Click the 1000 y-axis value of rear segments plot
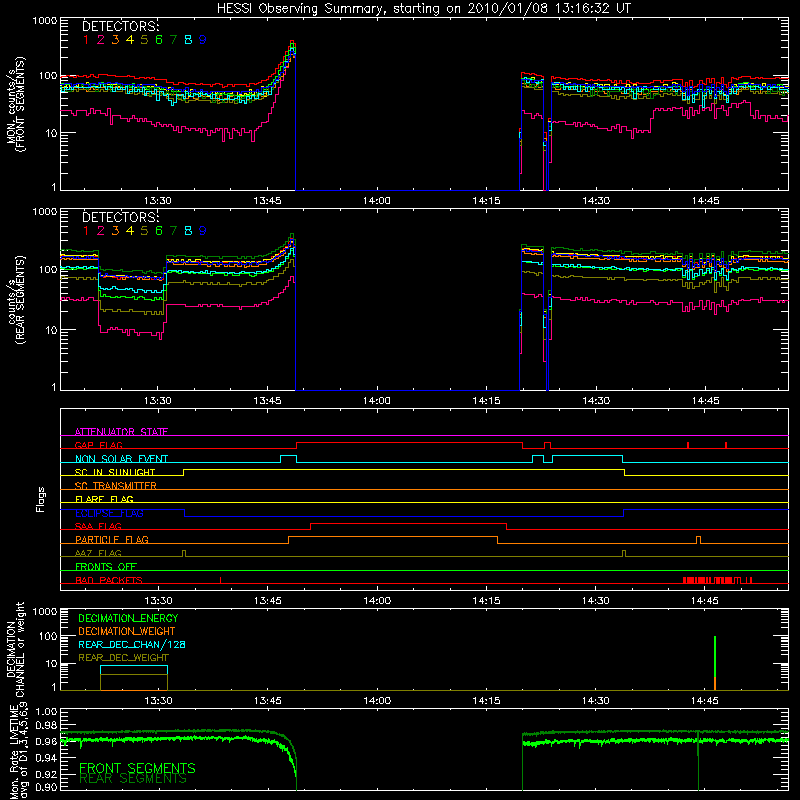Image resolution: width=800 pixels, height=800 pixels. coord(44,212)
